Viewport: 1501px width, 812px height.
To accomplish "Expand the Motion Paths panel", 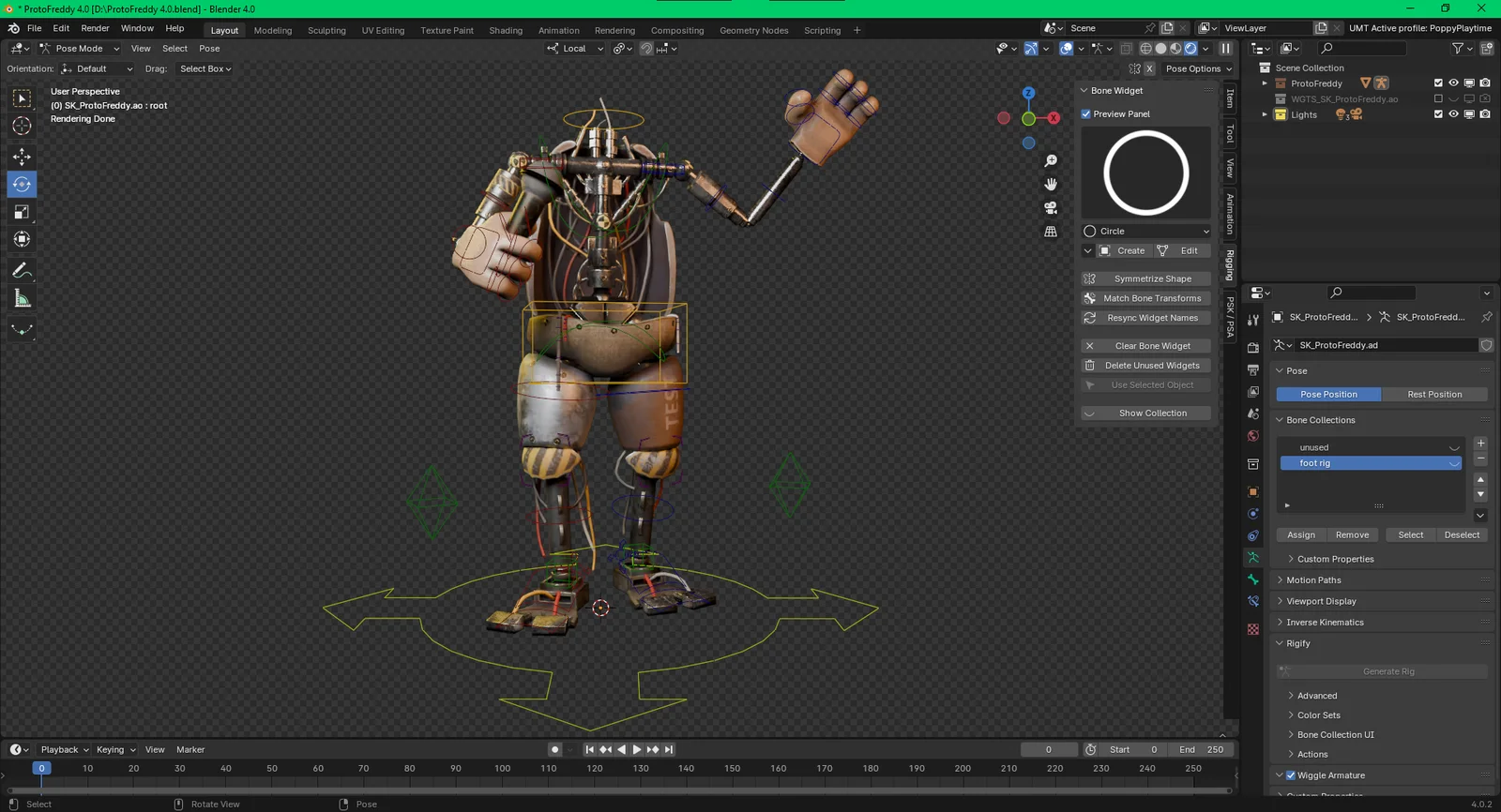I will click(1313, 579).
